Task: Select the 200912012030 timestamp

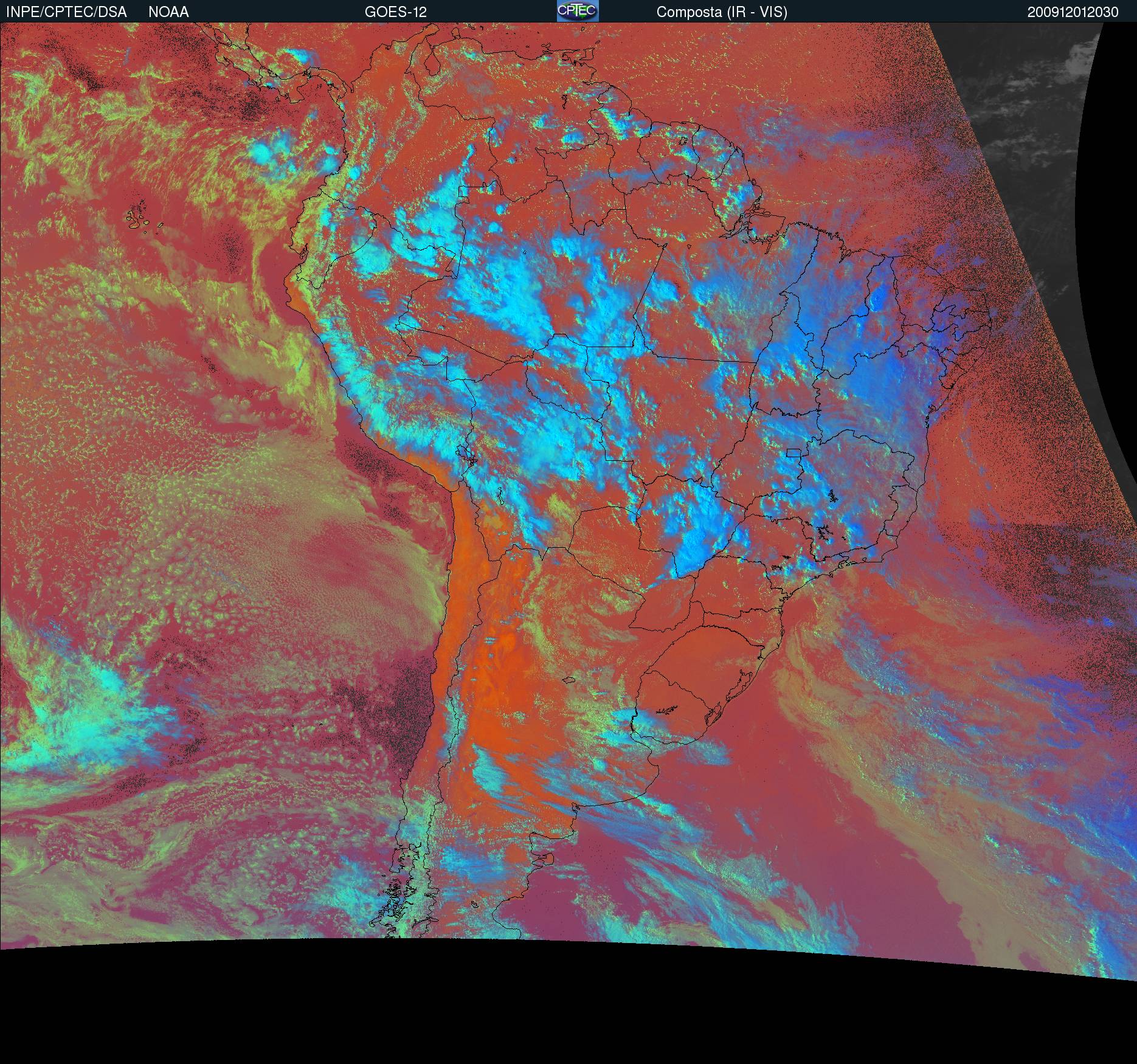Action: click(1073, 12)
